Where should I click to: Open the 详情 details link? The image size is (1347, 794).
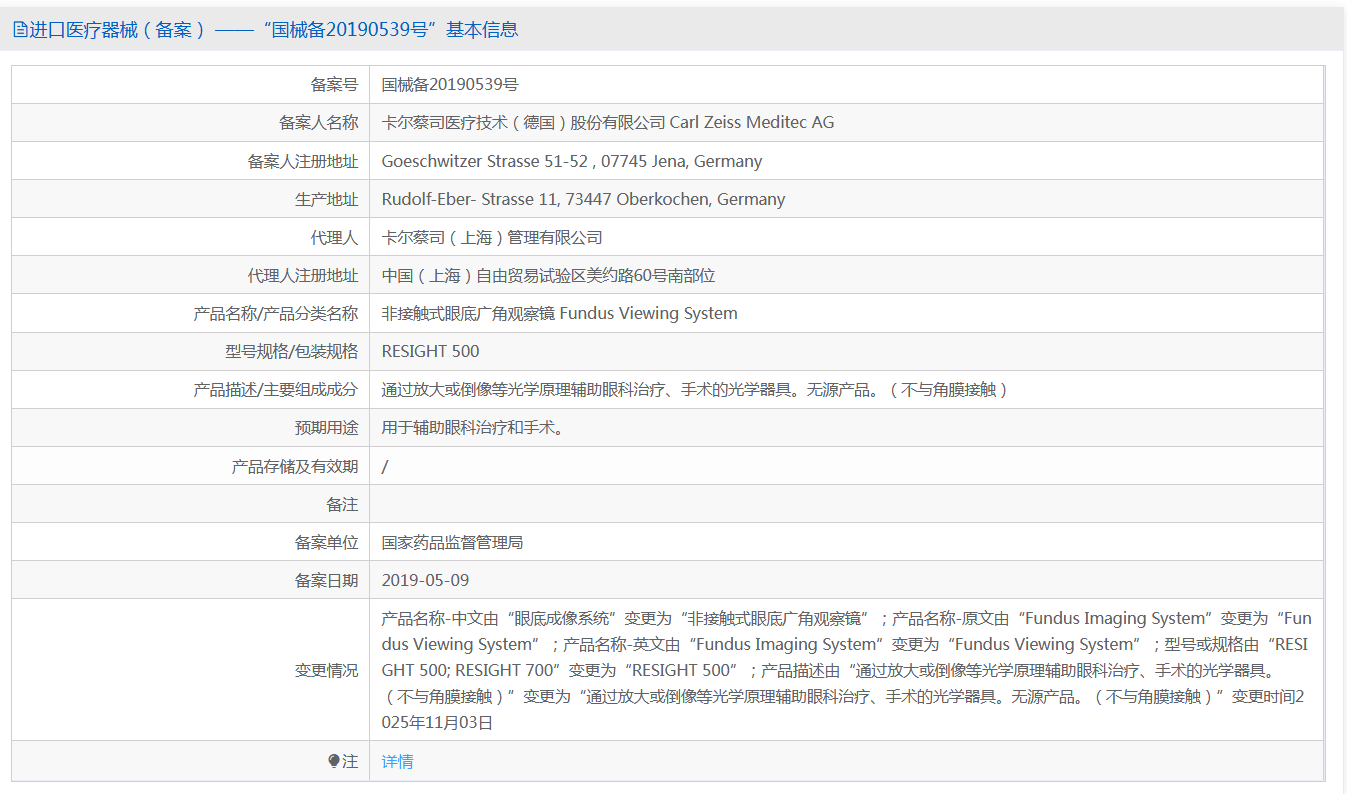point(397,761)
